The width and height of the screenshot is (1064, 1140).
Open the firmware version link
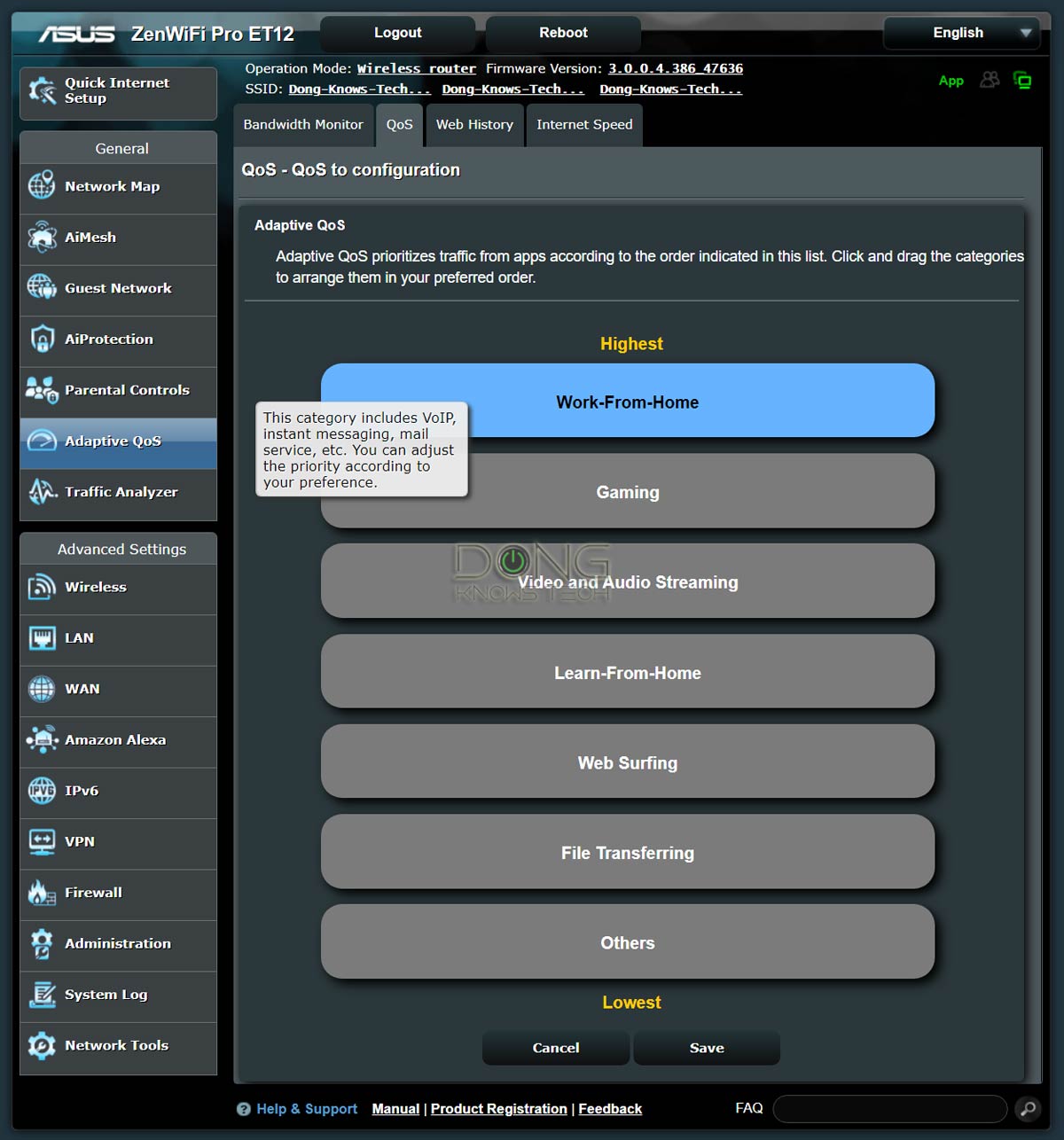(x=675, y=68)
